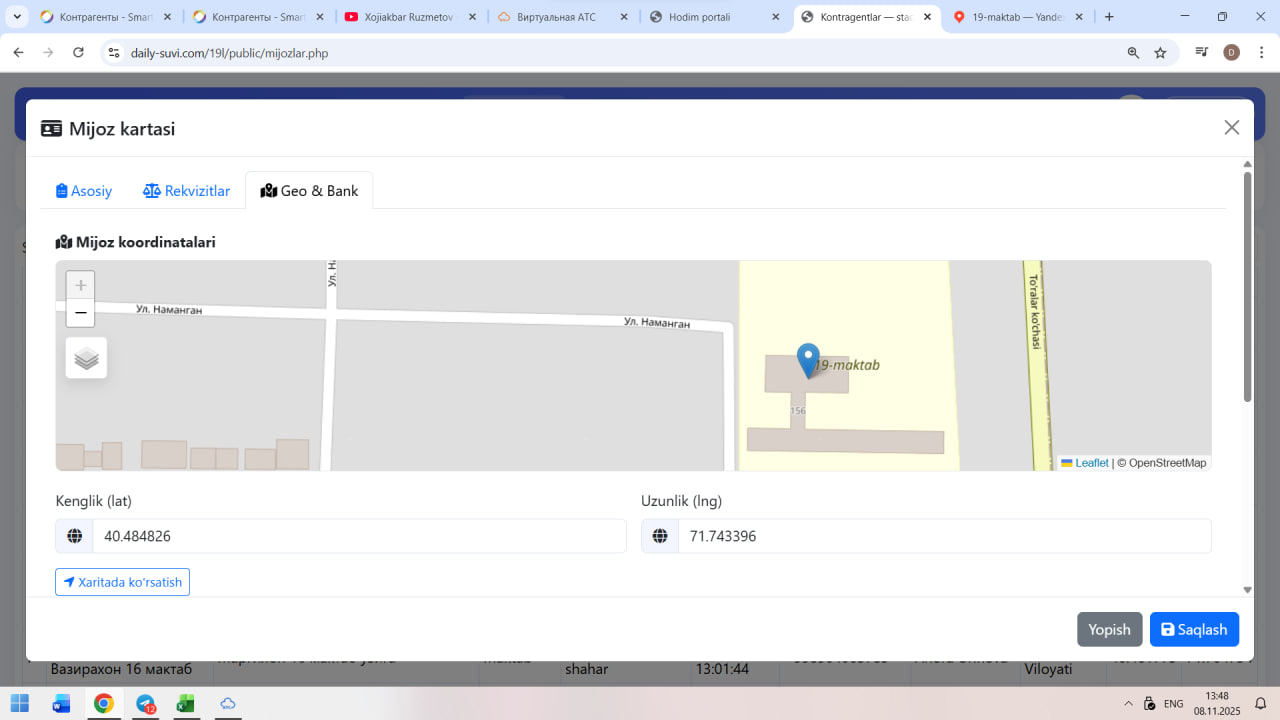Open Excel from the taskbar
The width and height of the screenshot is (1280, 720).
[186, 703]
